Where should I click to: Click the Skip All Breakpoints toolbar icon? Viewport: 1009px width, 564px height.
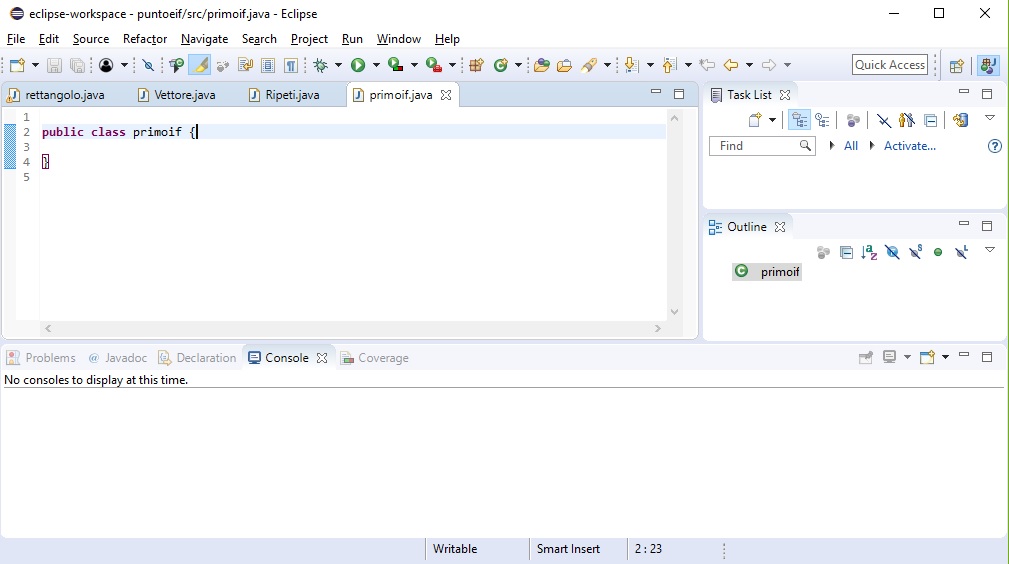tap(148, 65)
